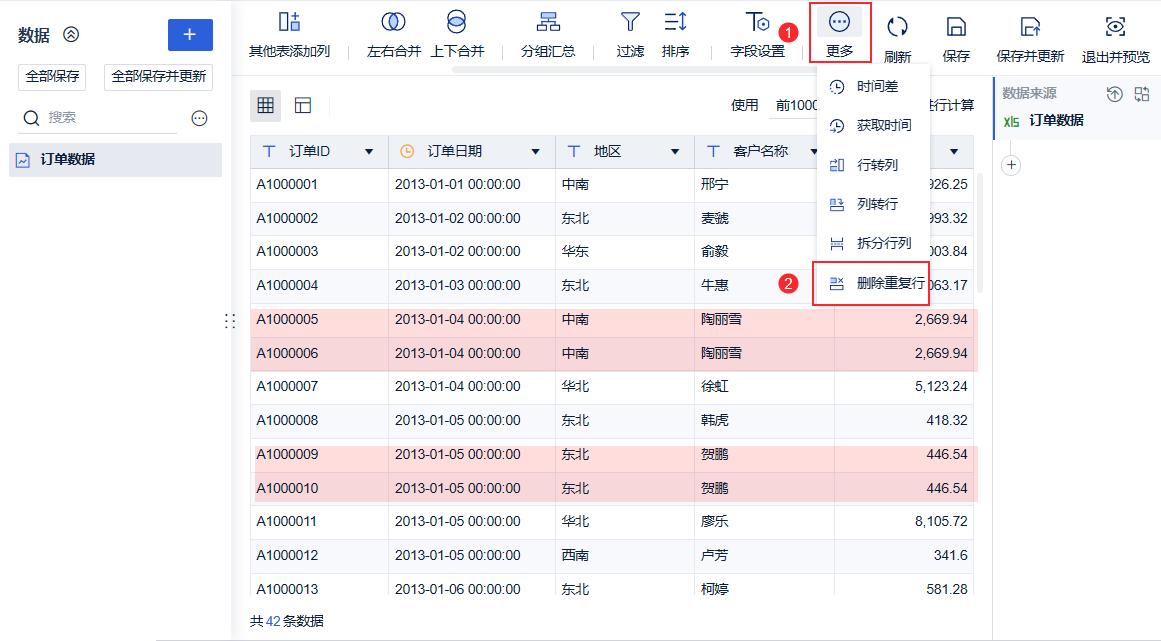This screenshot has height=641, width=1161.
Task: Choose 时间差 from the more menu
Action: pos(873,87)
